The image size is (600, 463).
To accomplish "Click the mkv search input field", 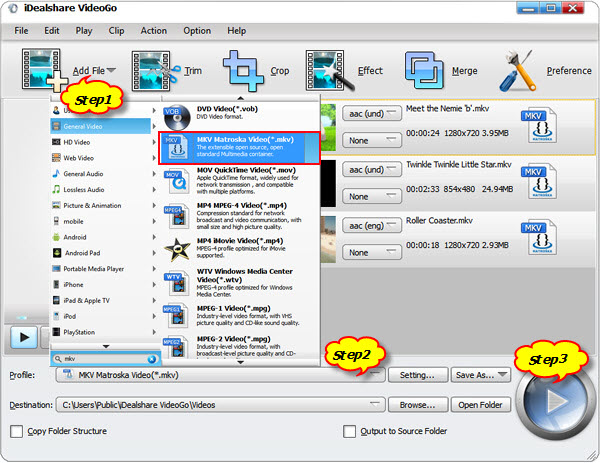I will [x=105, y=359].
